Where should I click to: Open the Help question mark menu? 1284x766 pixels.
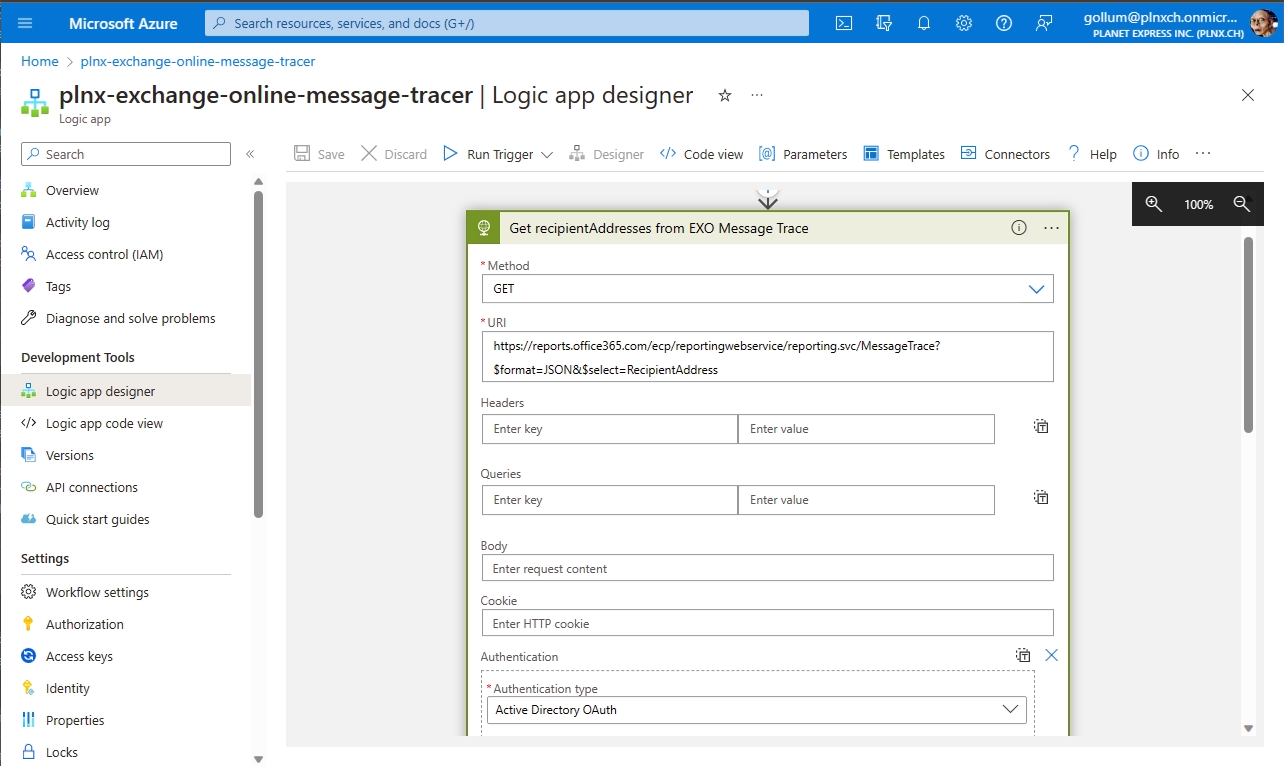point(1003,22)
